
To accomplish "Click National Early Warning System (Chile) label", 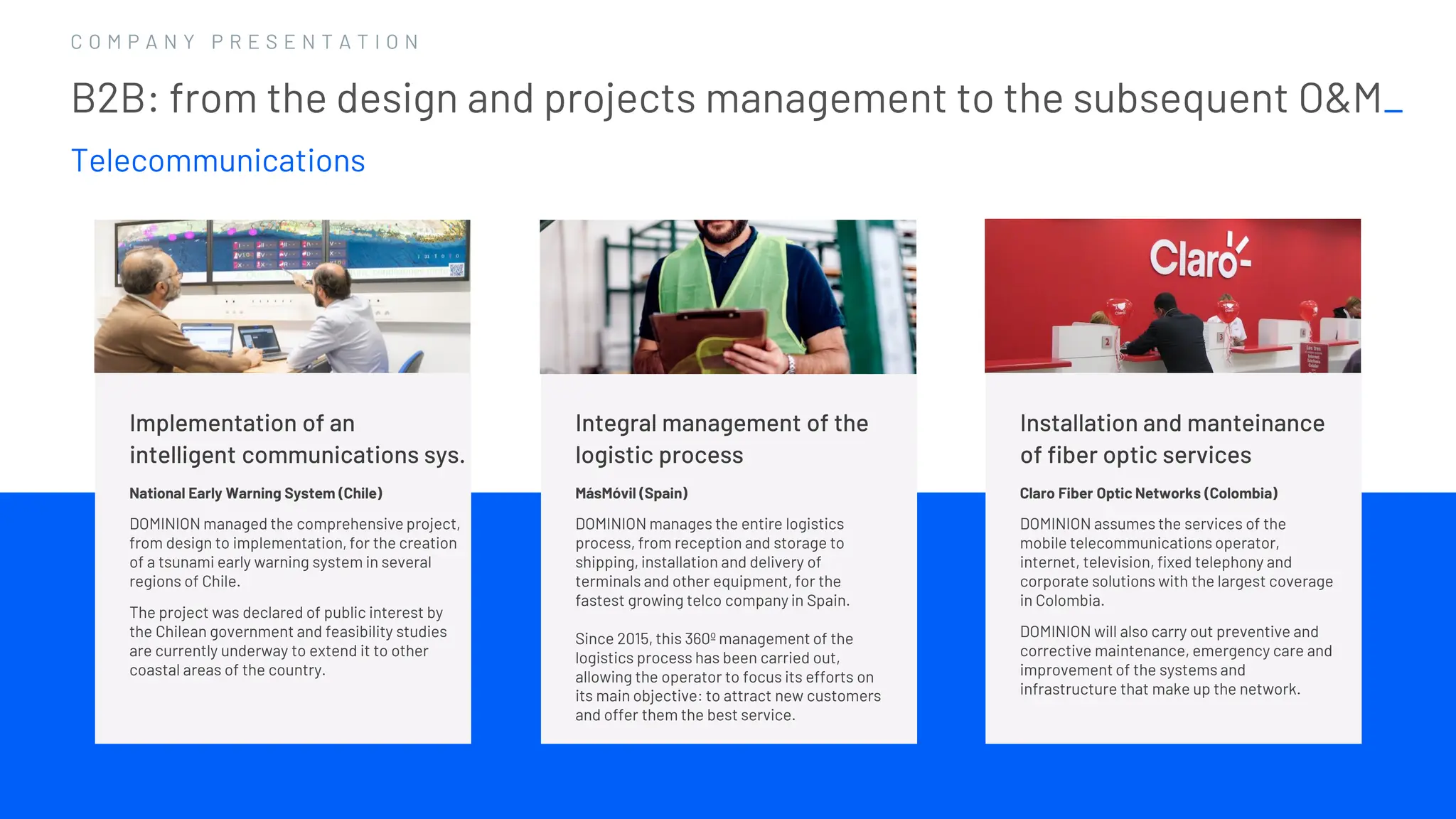I will click(255, 493).
